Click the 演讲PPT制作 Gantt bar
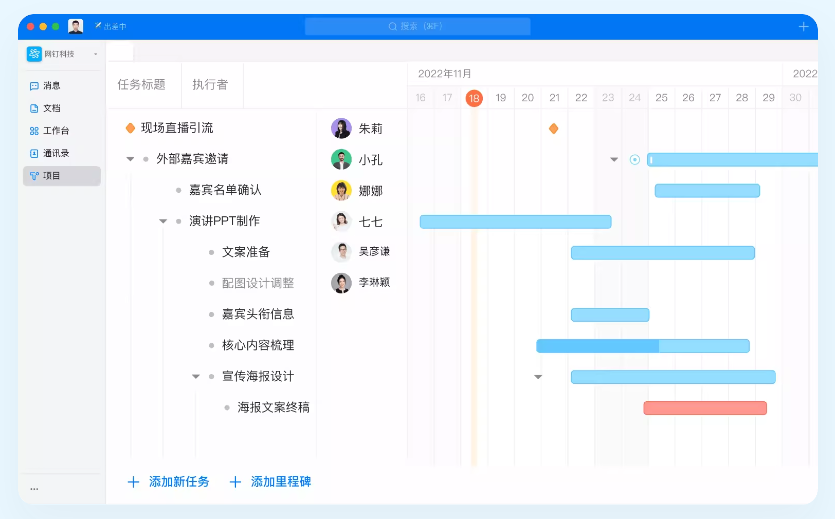 [515, 222]
